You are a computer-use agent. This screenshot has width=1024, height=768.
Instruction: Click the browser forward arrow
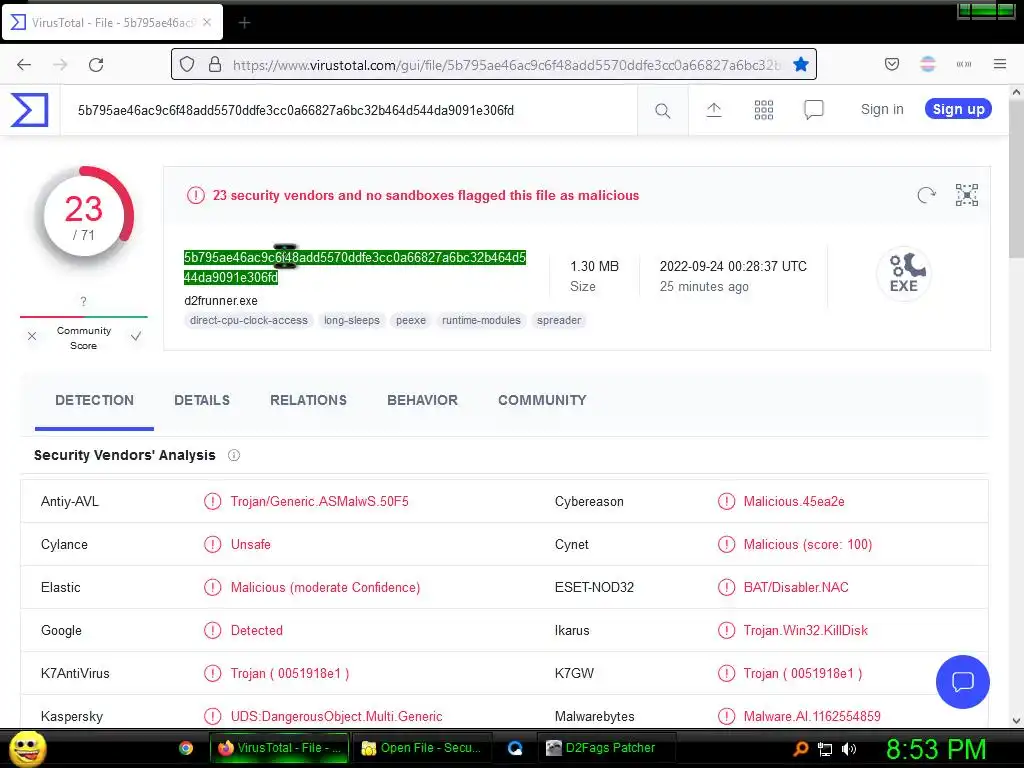pos(60,64)
